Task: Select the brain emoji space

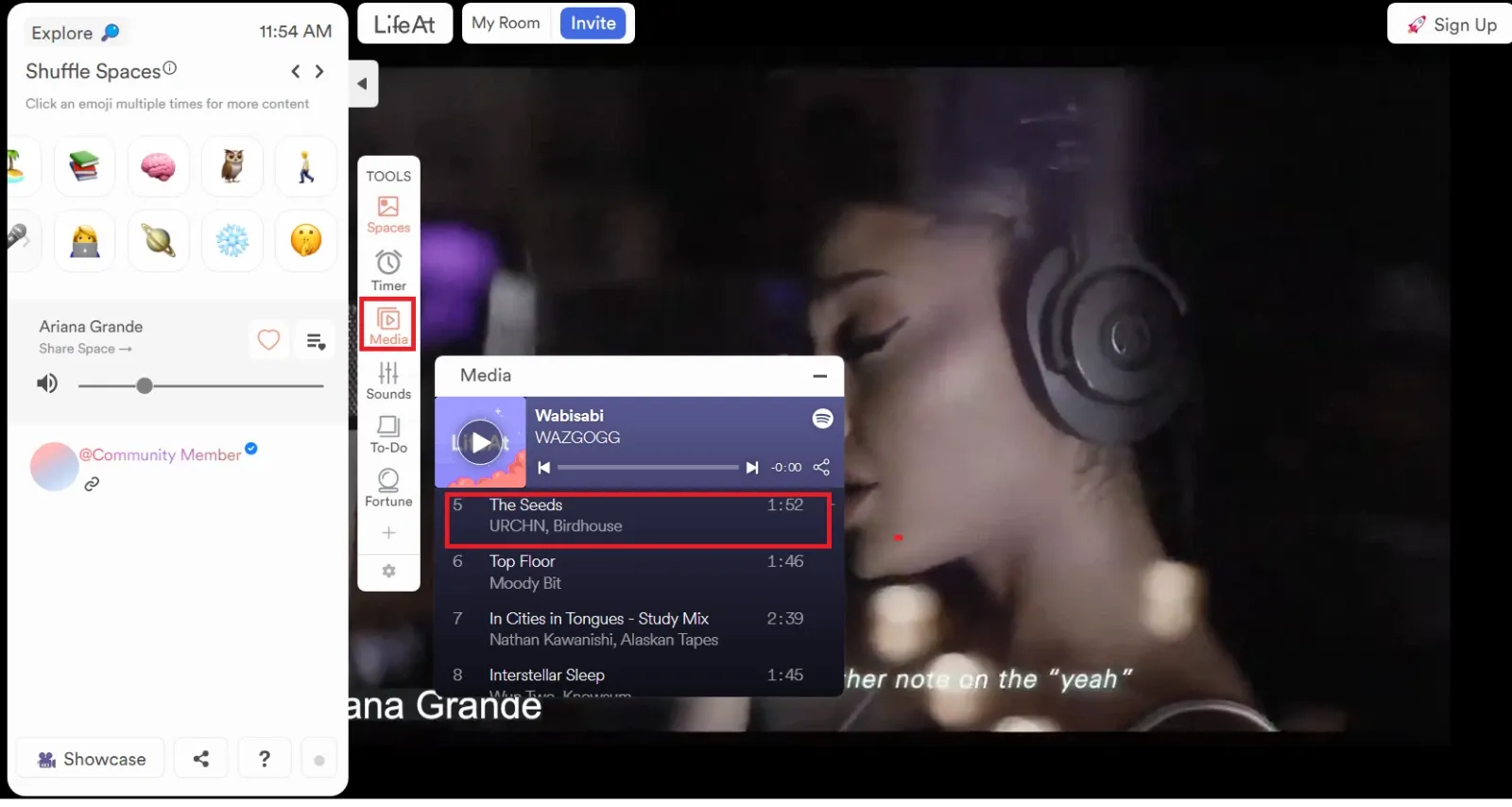Action: 158,166
